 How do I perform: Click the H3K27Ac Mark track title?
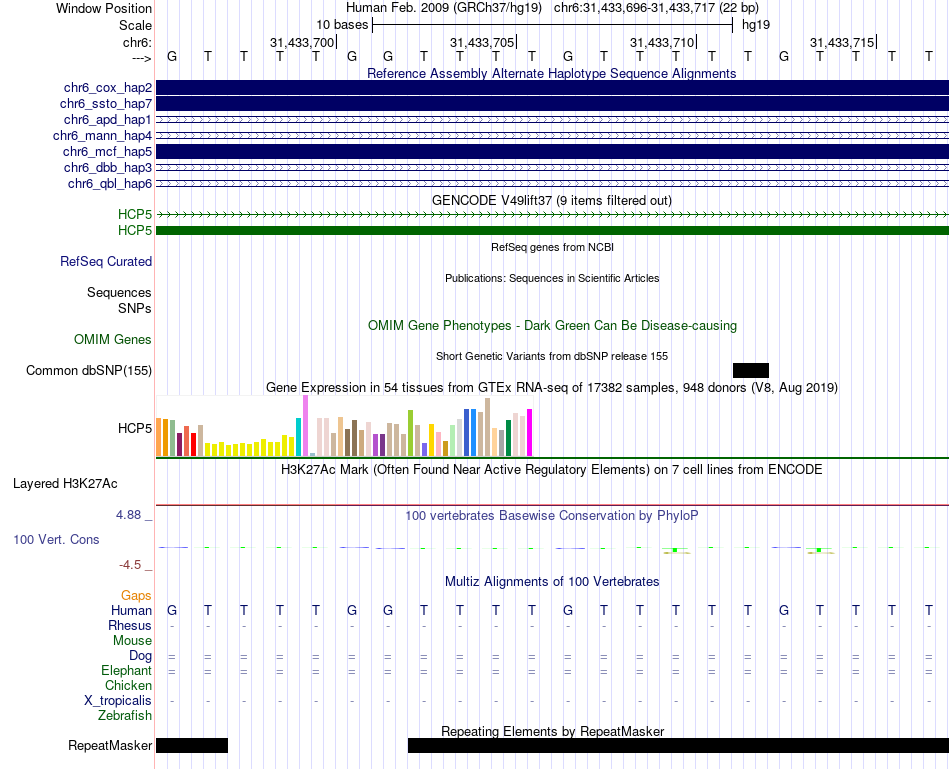tap(552, 470)
